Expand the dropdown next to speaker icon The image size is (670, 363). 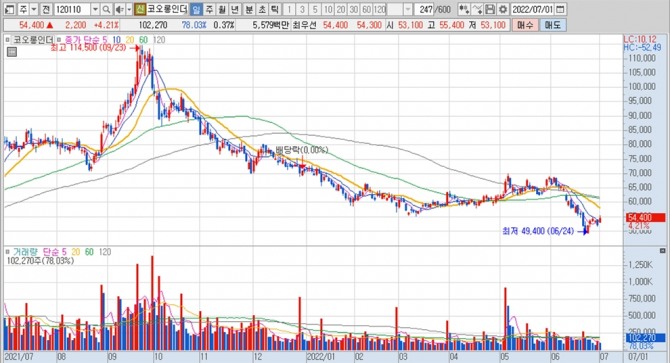point(129,9)
